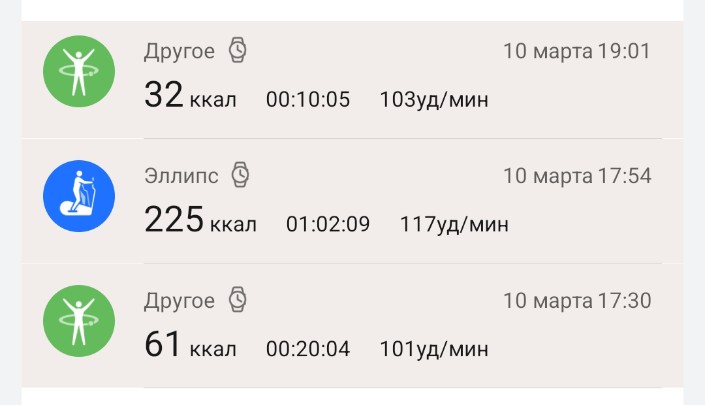Tap the 225 ккал calorie value

[x=200, y=222]
